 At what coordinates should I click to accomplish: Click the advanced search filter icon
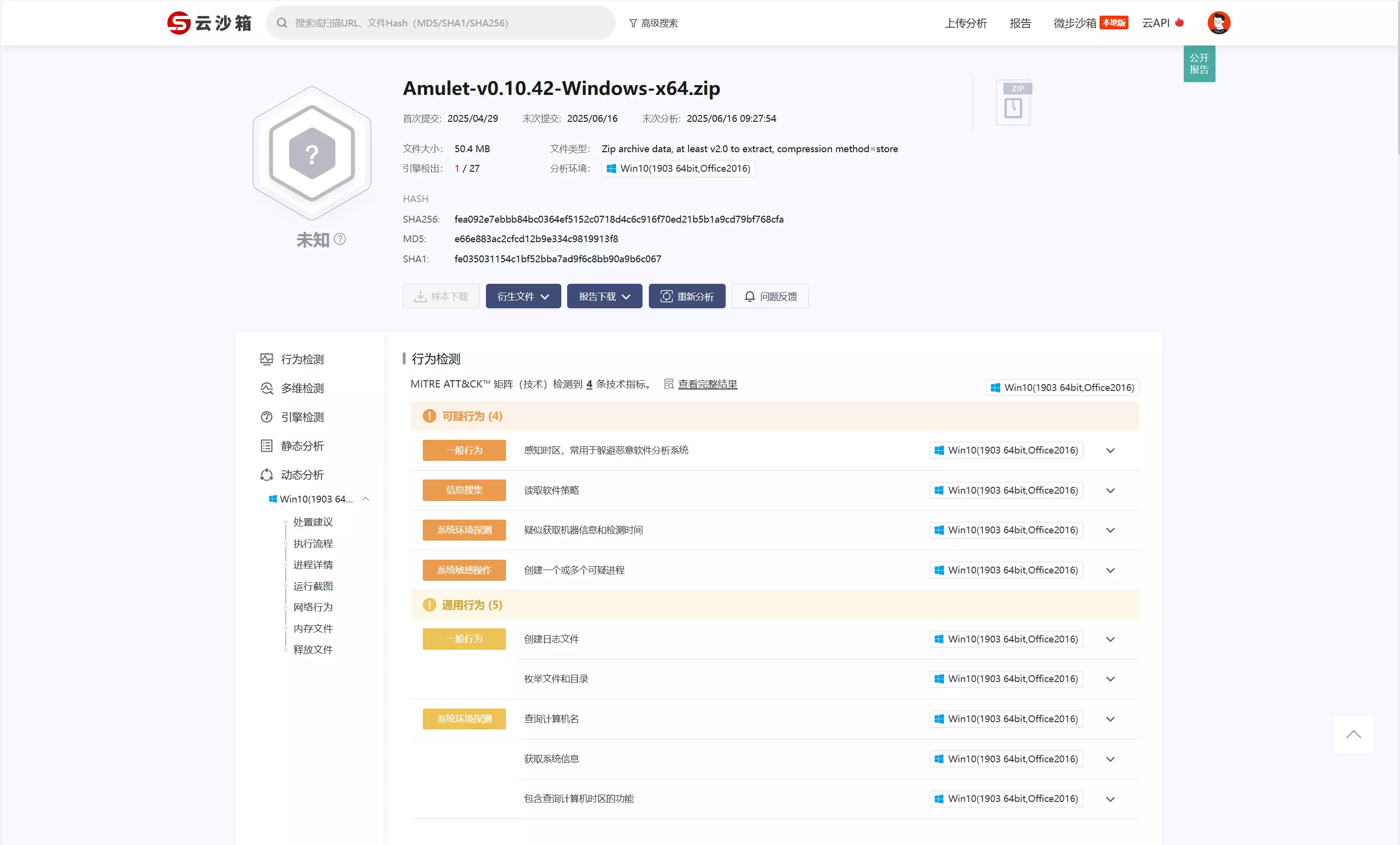(633, 23)
